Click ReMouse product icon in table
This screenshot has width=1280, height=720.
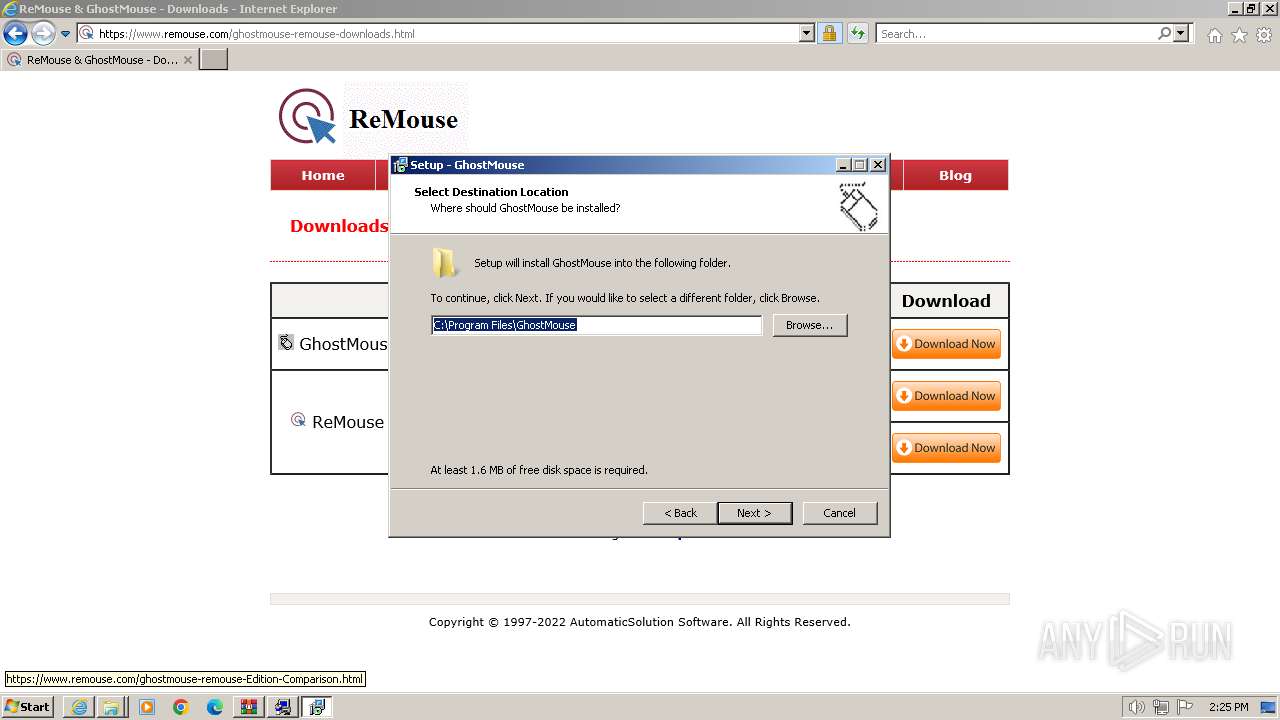tap(298, 420)
